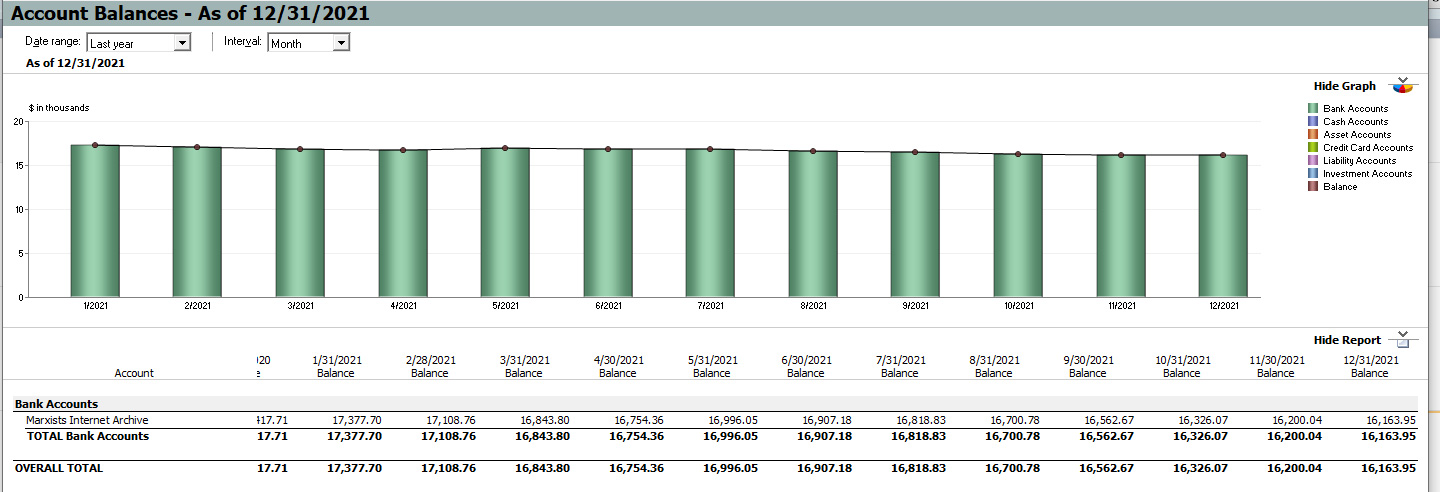This screenshot has height=492, width=1440.
Task: Collapse the Bank Accounts section header
Action: pos(56,404)
